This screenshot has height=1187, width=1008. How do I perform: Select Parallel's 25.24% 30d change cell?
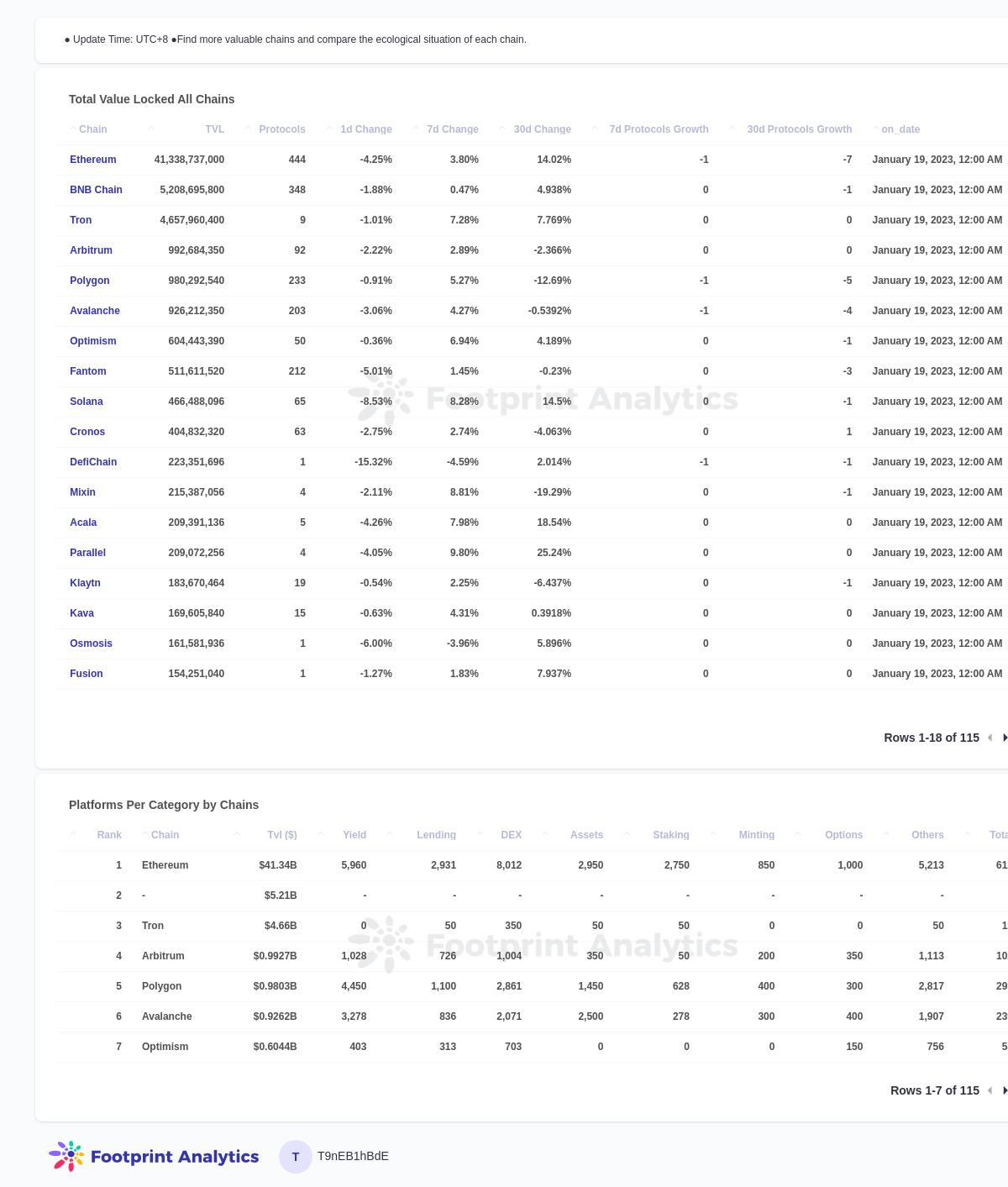click(x=554, y=553)
